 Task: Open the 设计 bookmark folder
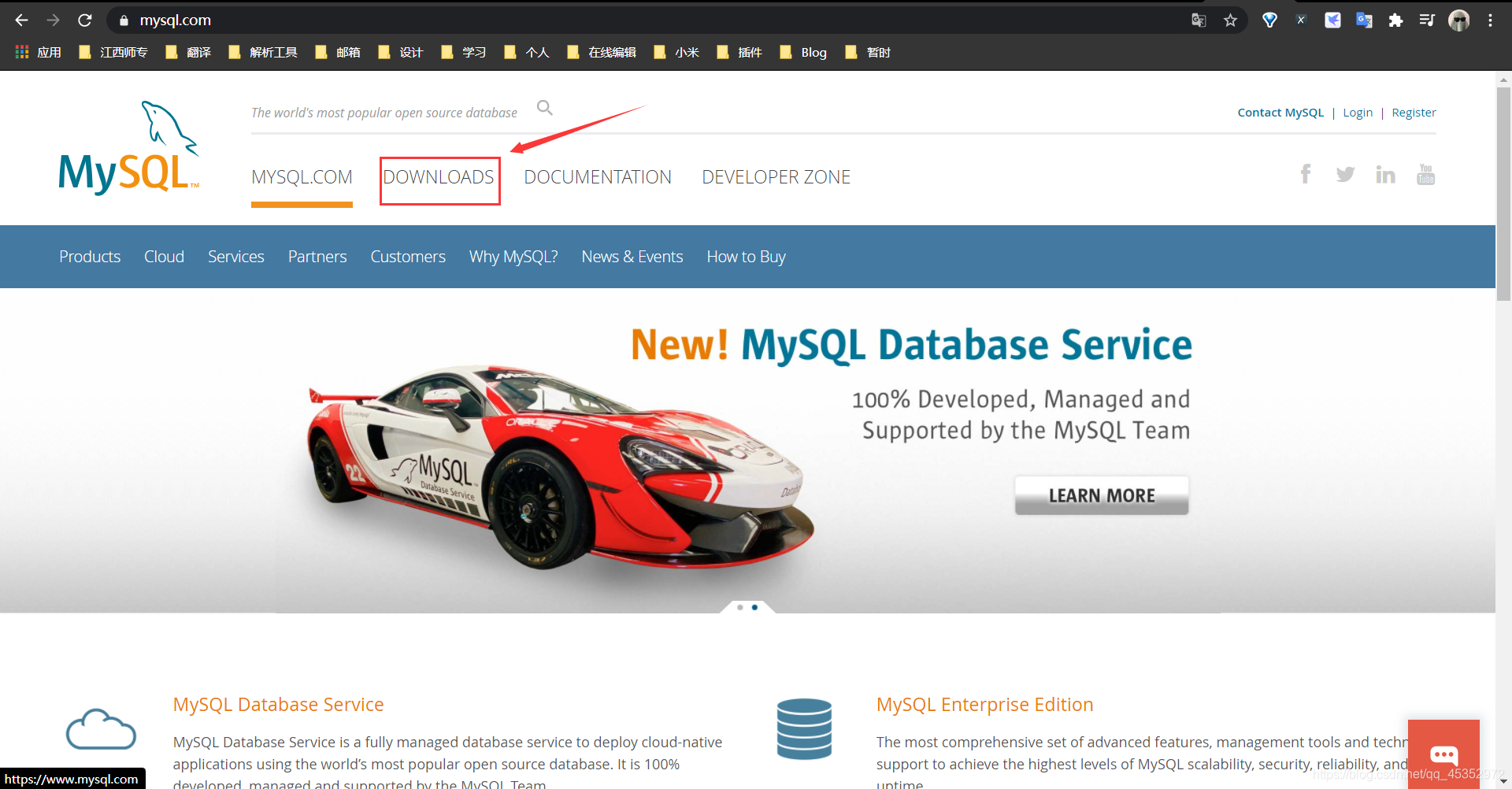point(401,52)
